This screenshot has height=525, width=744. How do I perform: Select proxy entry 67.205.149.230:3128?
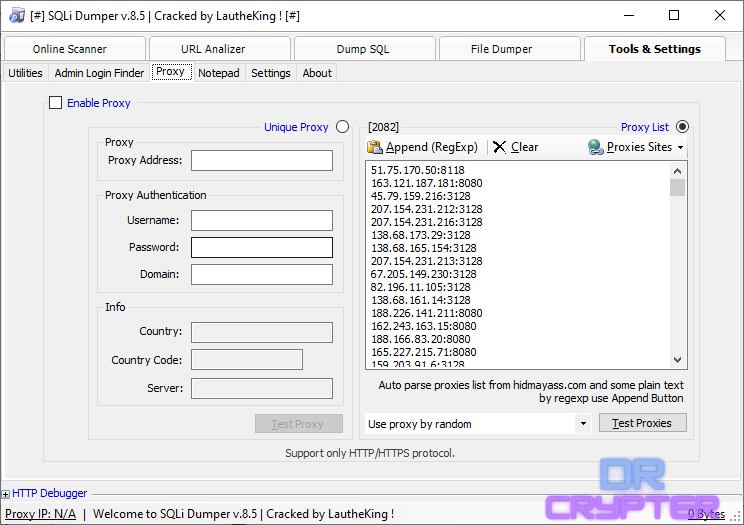(x=424, y=274)
